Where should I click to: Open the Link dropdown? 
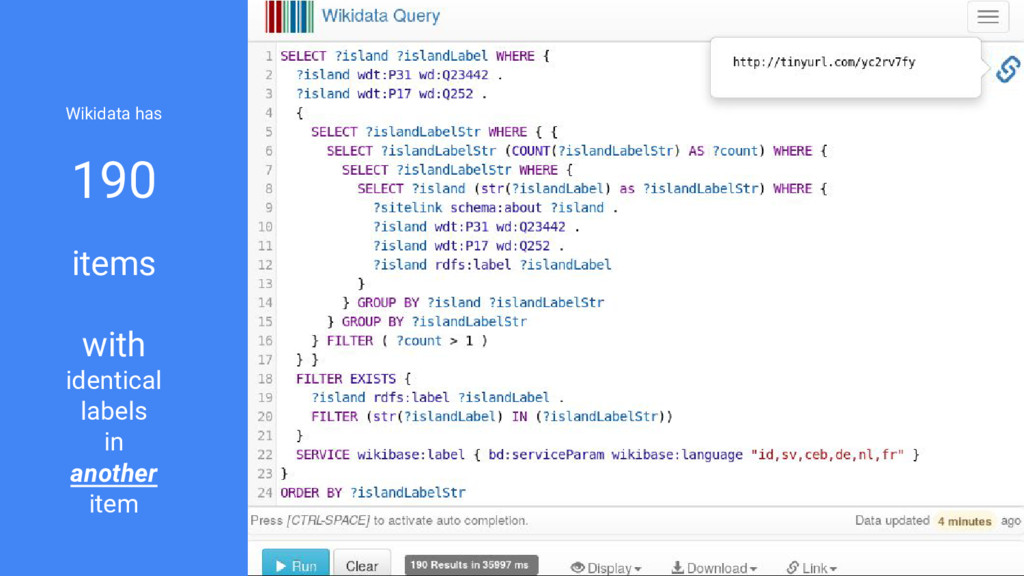pyautogui.click(x=811, y=568)
